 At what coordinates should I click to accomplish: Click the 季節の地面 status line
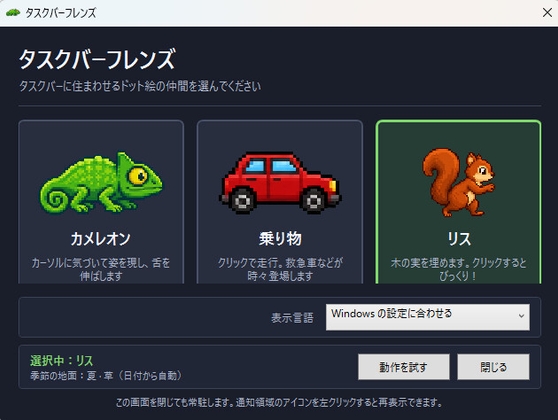tap(106, 376)
